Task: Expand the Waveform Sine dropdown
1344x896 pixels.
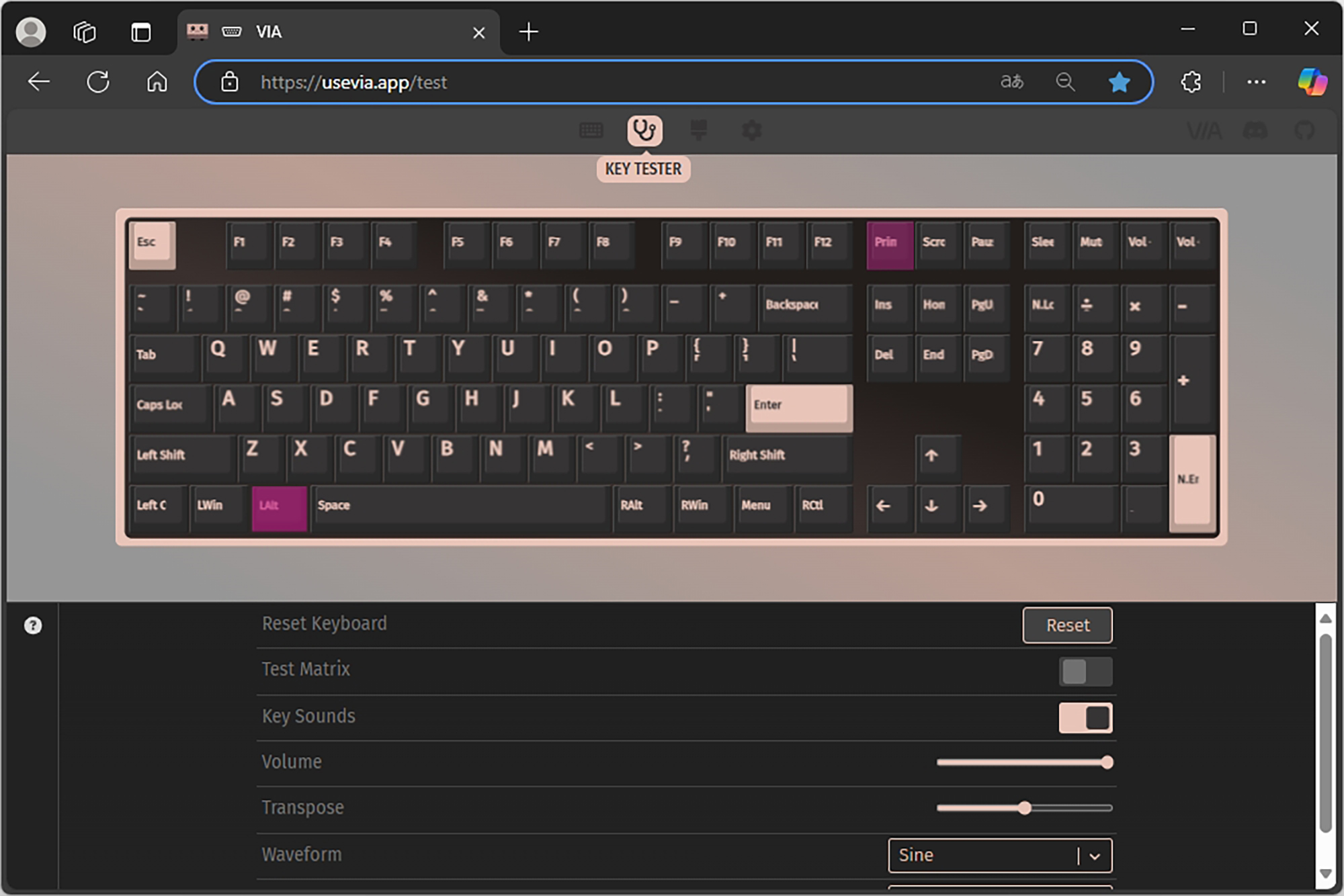Action: tap(988, 855)
